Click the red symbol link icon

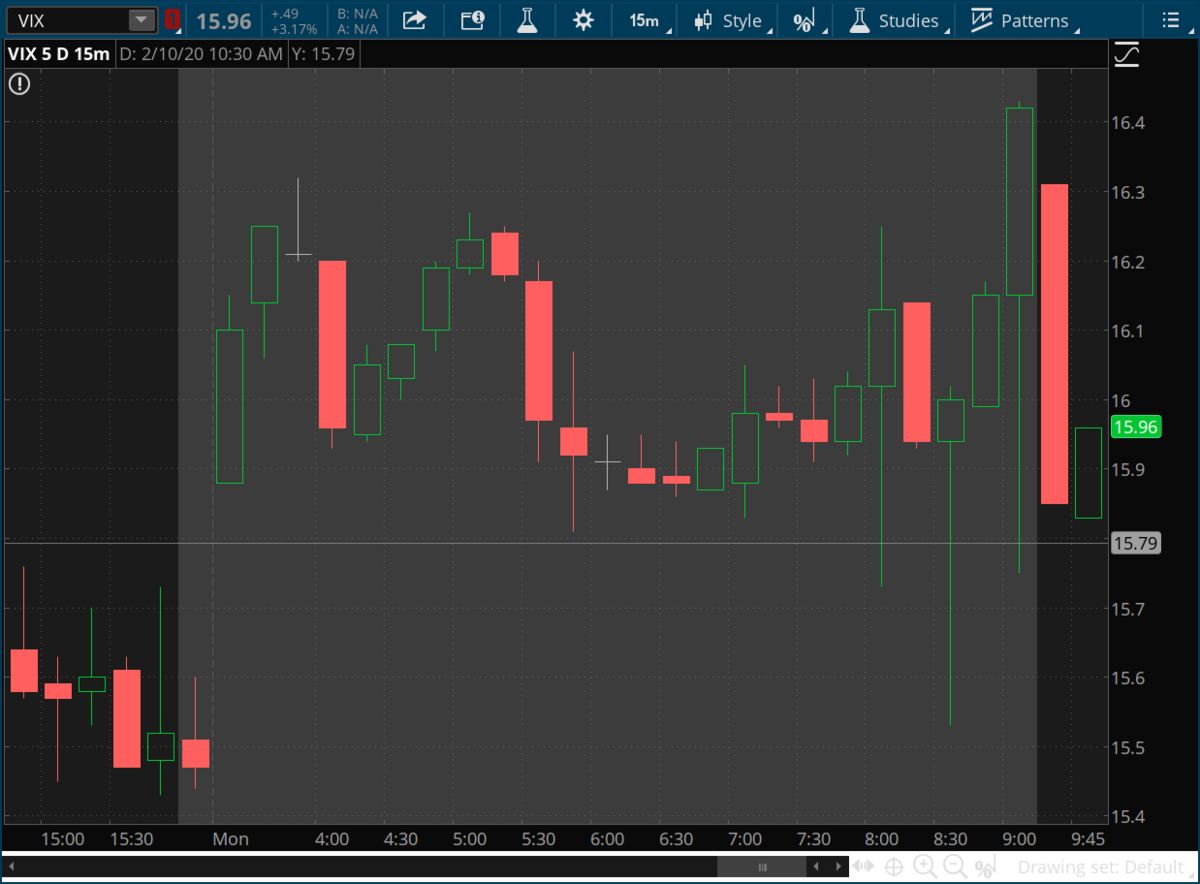tap(172, 20)
